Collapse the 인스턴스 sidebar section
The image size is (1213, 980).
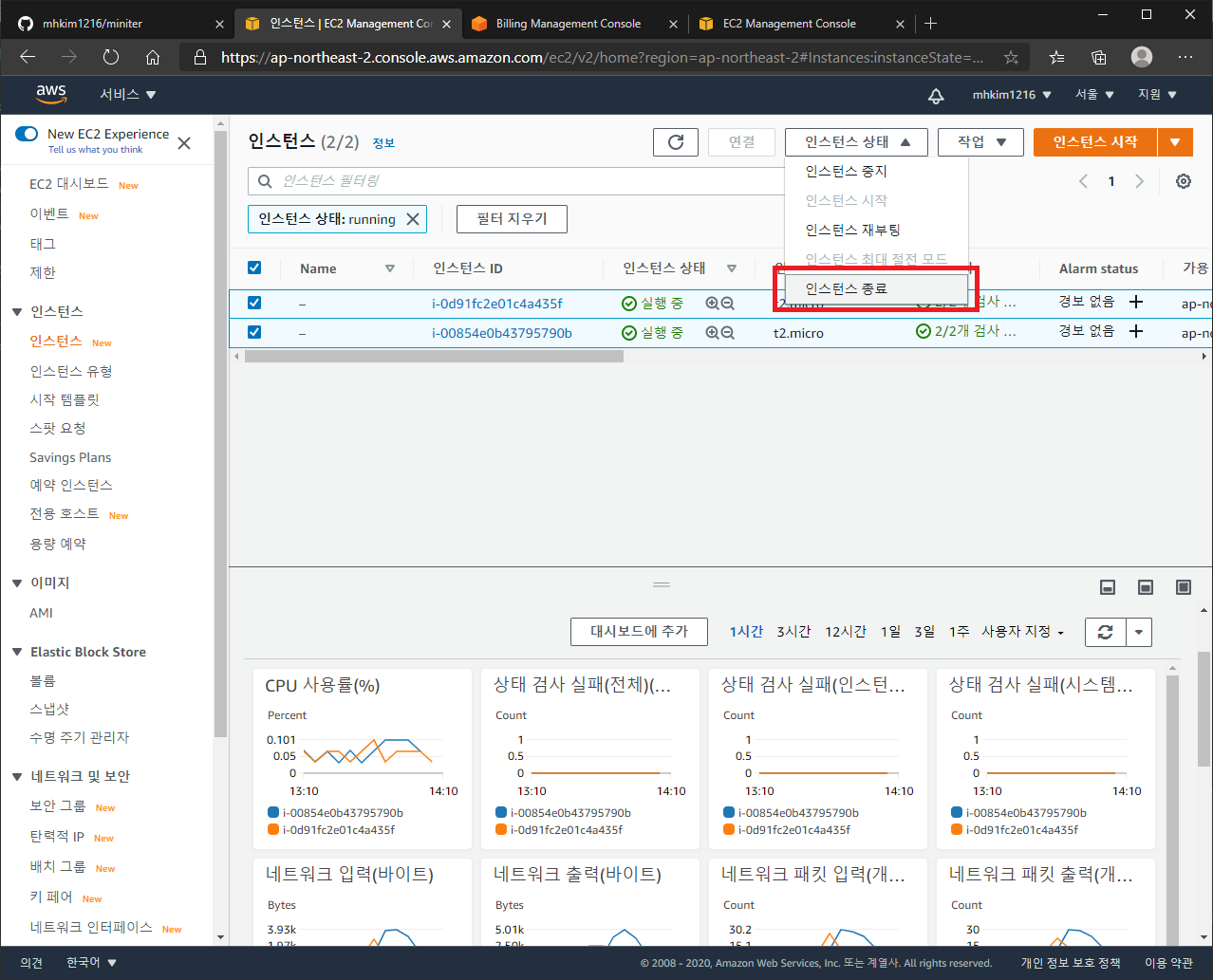coord(17,312)
